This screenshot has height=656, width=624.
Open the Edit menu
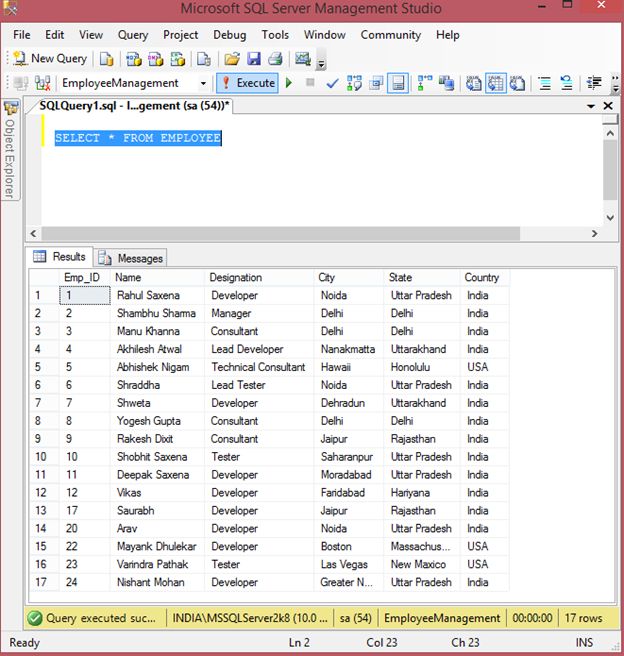55,35
